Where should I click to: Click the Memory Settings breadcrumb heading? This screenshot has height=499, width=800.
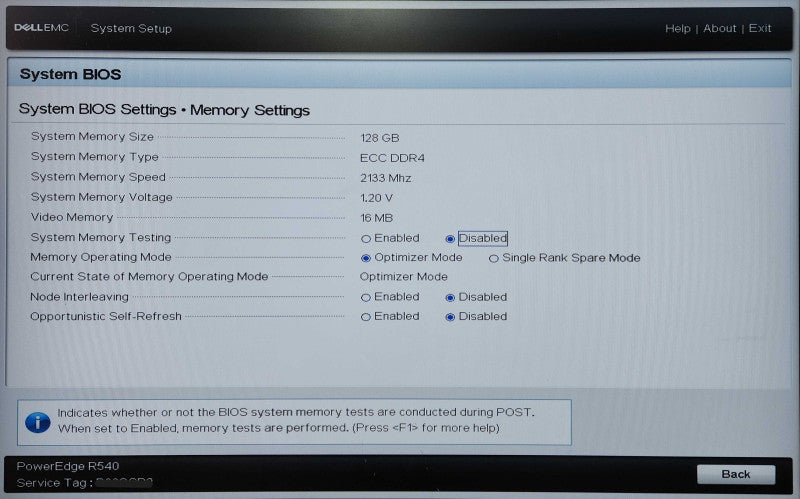pyautogui.click(x=250, y=110)
